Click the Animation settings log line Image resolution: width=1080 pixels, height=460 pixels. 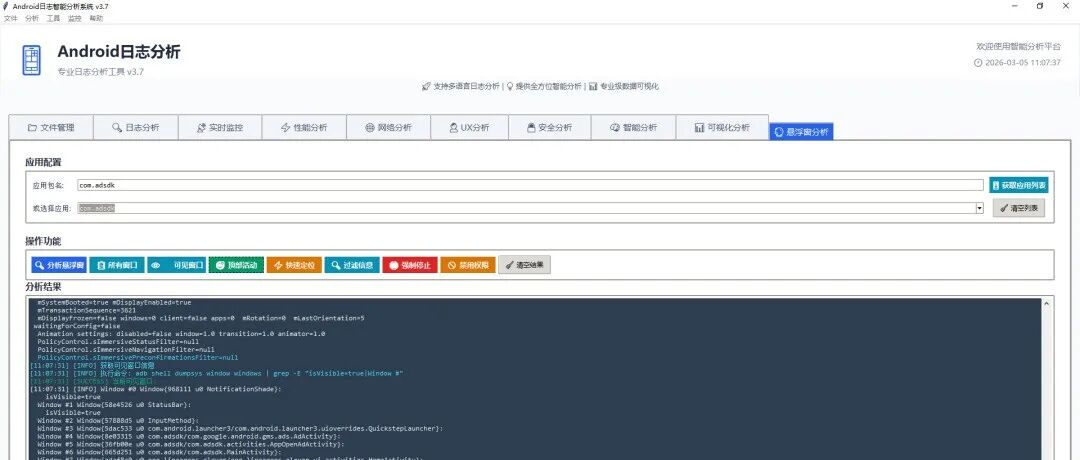click(181, 334)
